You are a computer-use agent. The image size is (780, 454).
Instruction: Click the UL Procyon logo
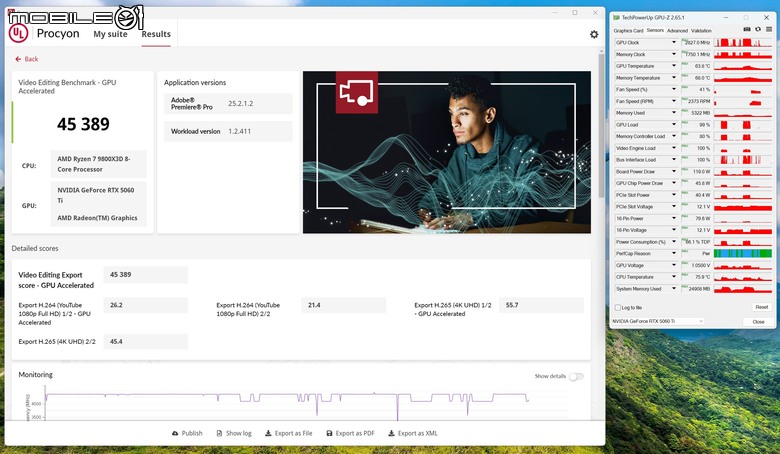point(18,33)
